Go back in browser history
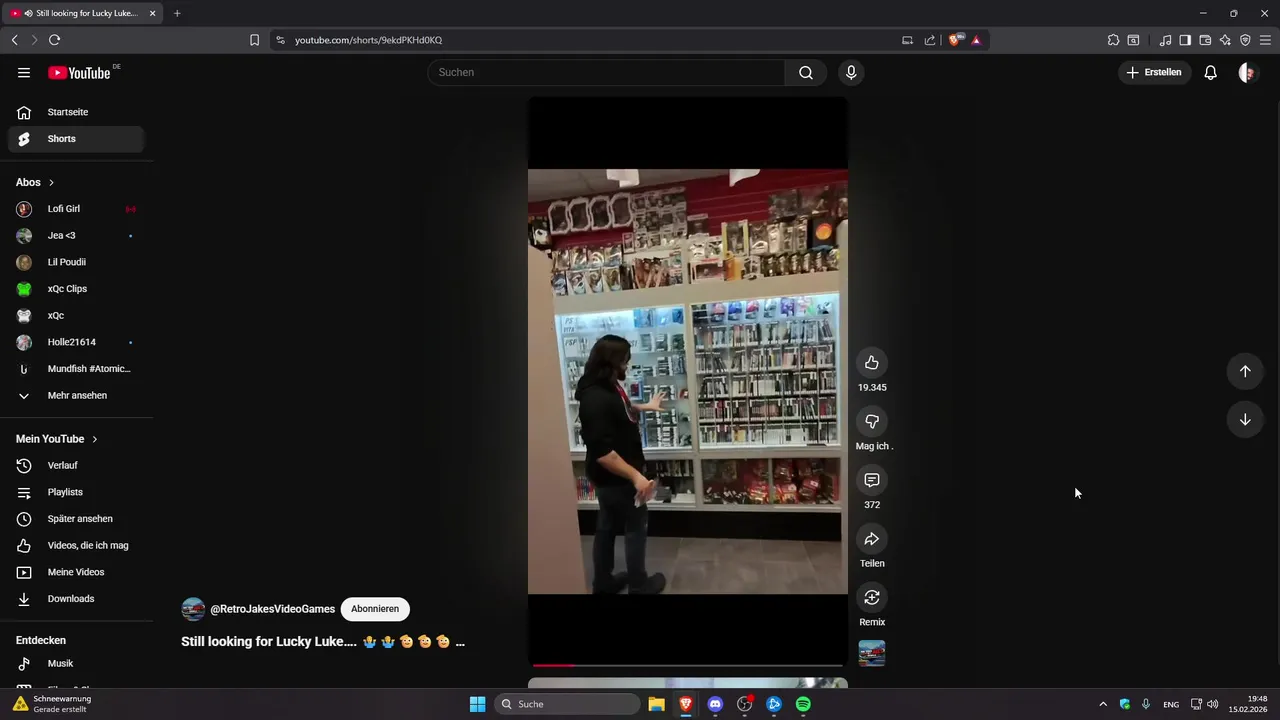Viewport: 1280px width, 720px height. (14, 40)
